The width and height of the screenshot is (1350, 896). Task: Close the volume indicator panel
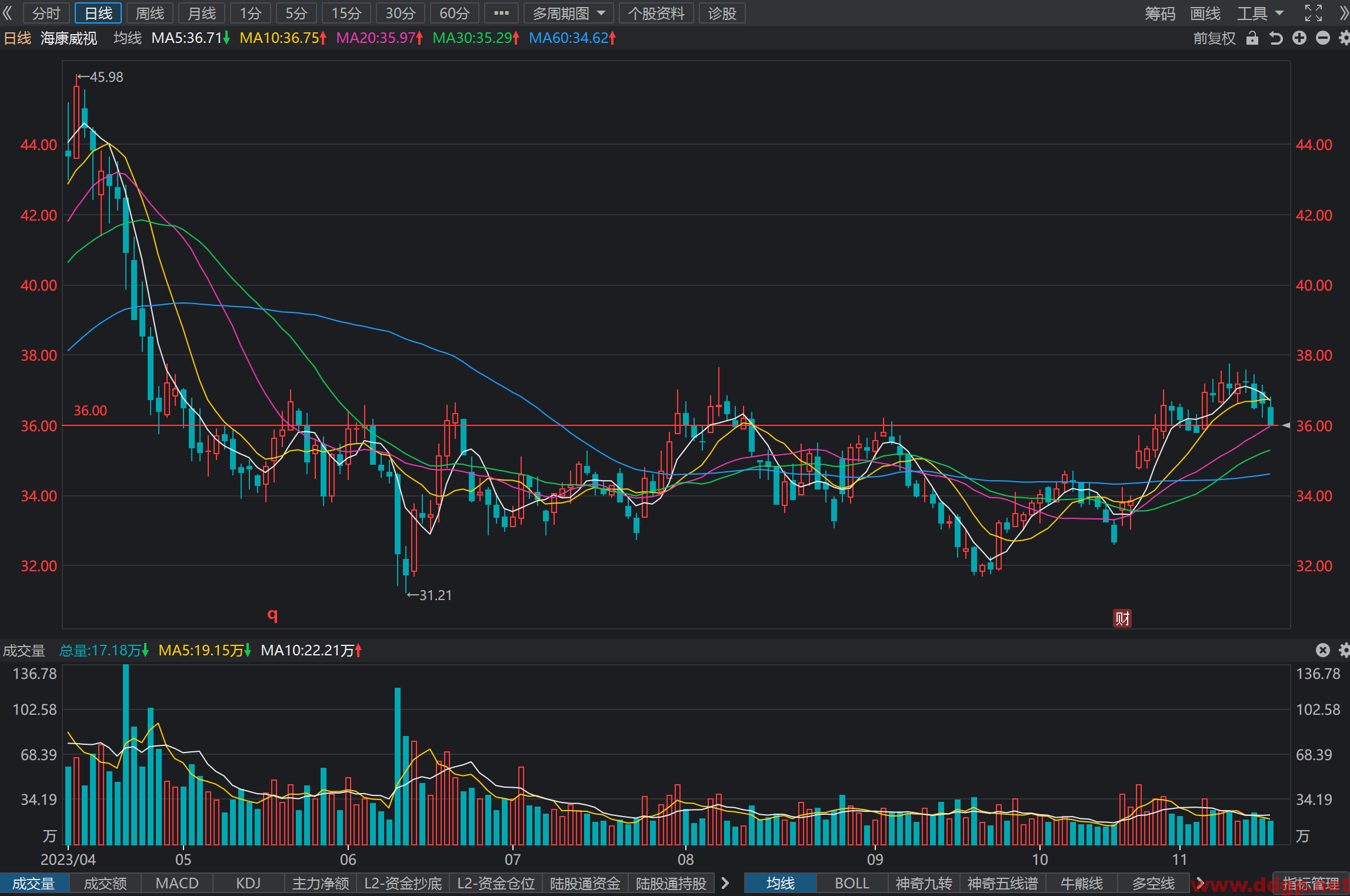[x=1323, y=650]
